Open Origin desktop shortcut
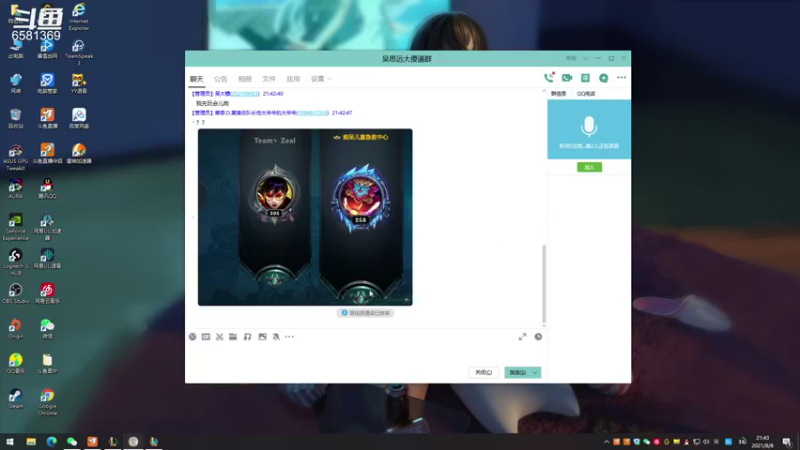 [x=15, y=328]
